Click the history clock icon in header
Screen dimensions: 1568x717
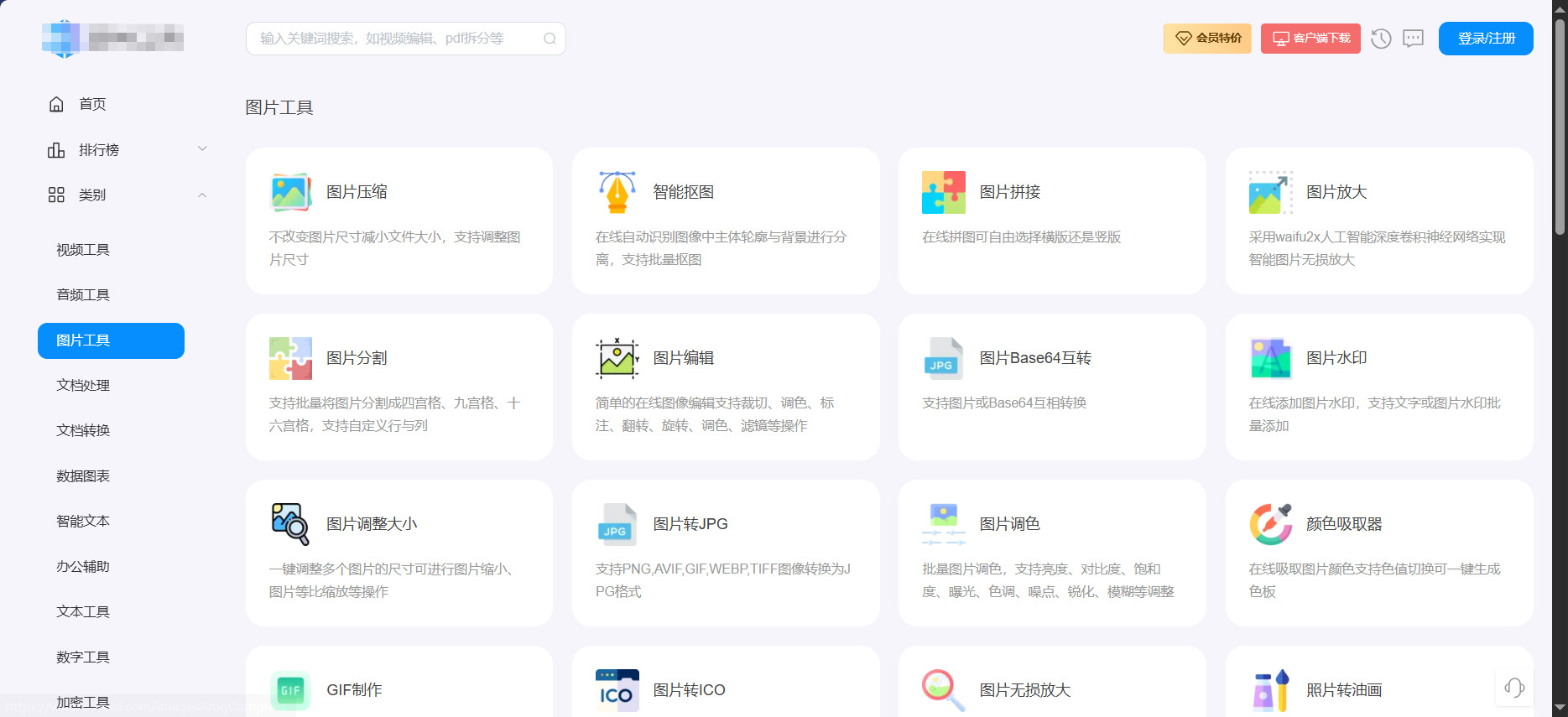click(x=1381, y=39)
